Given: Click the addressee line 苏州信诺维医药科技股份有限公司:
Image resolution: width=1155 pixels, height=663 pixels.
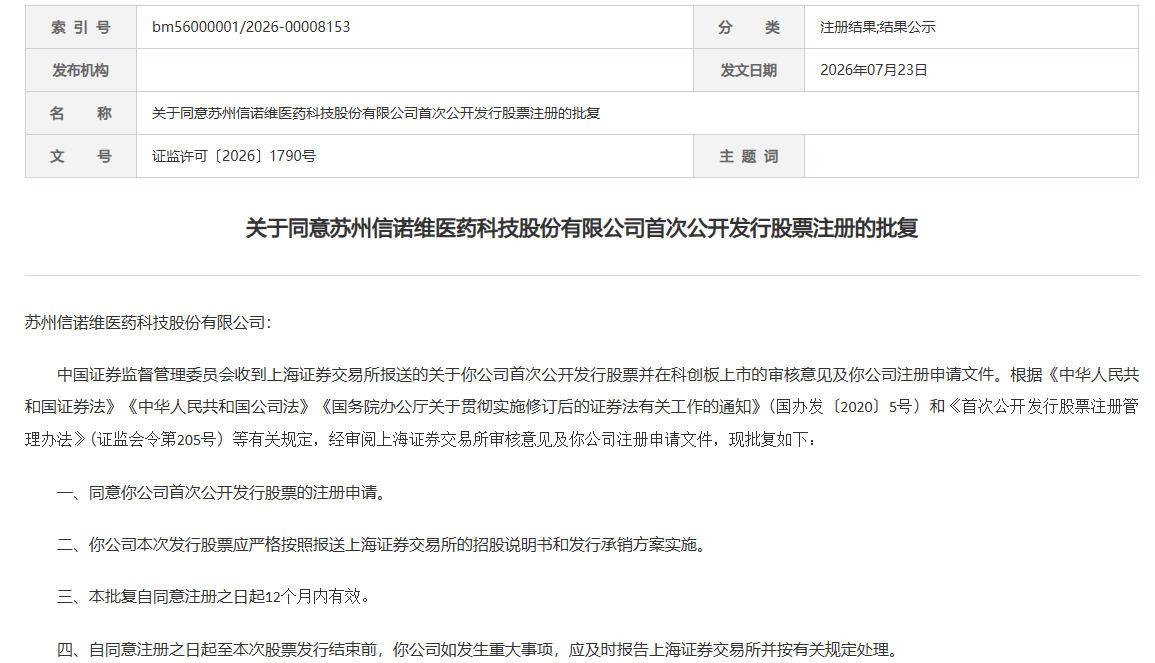Looking at the screenshot, I should [148, 323].
